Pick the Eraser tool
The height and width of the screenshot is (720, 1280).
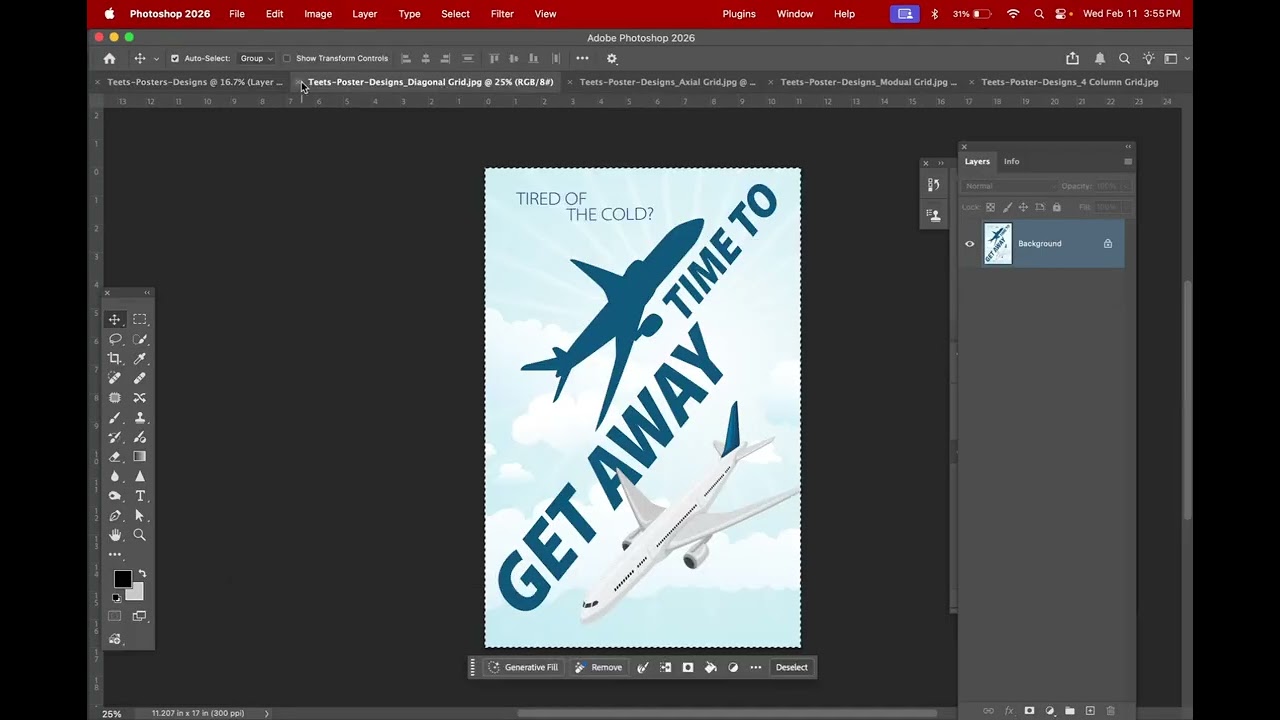click(x=115, y=457)
